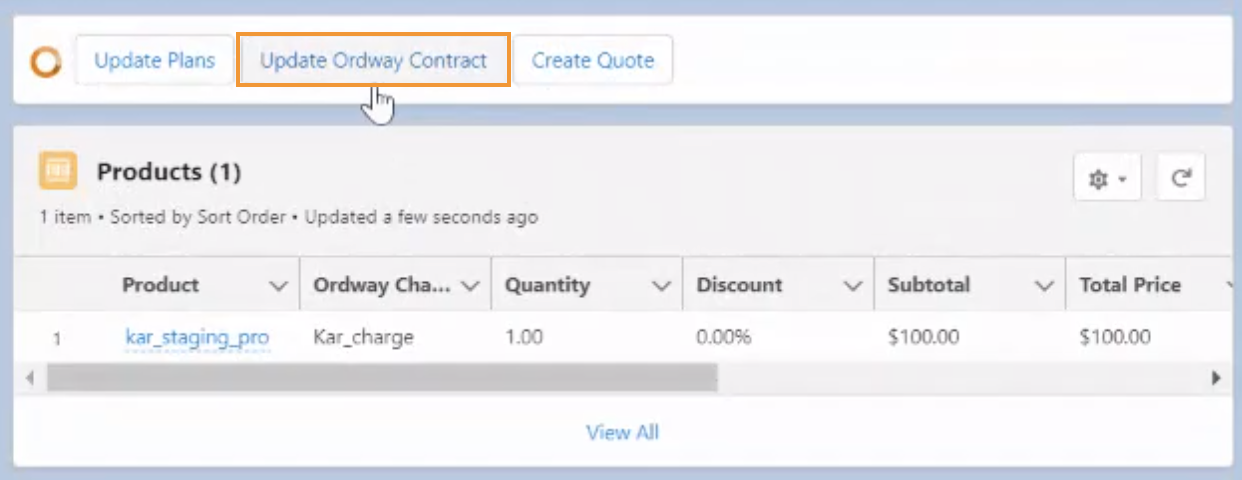Click left arrow of horizontal scrollbar
Screen dimensions: 1242x480
pos(29,378)
